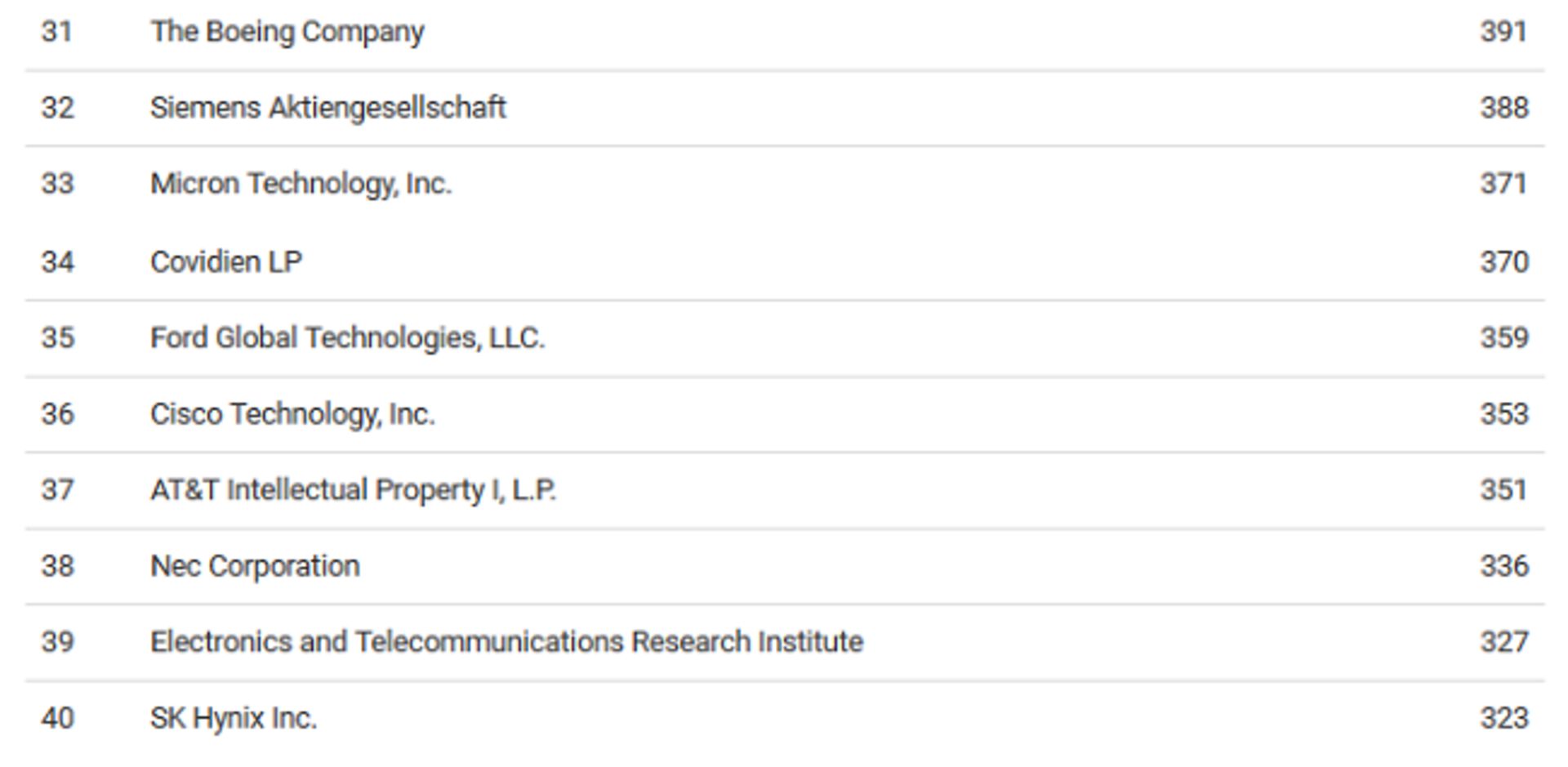
Task: Select Siemens Aktiengesellschaft in the table
Action: pyautogui.click(x=327, y=108)
